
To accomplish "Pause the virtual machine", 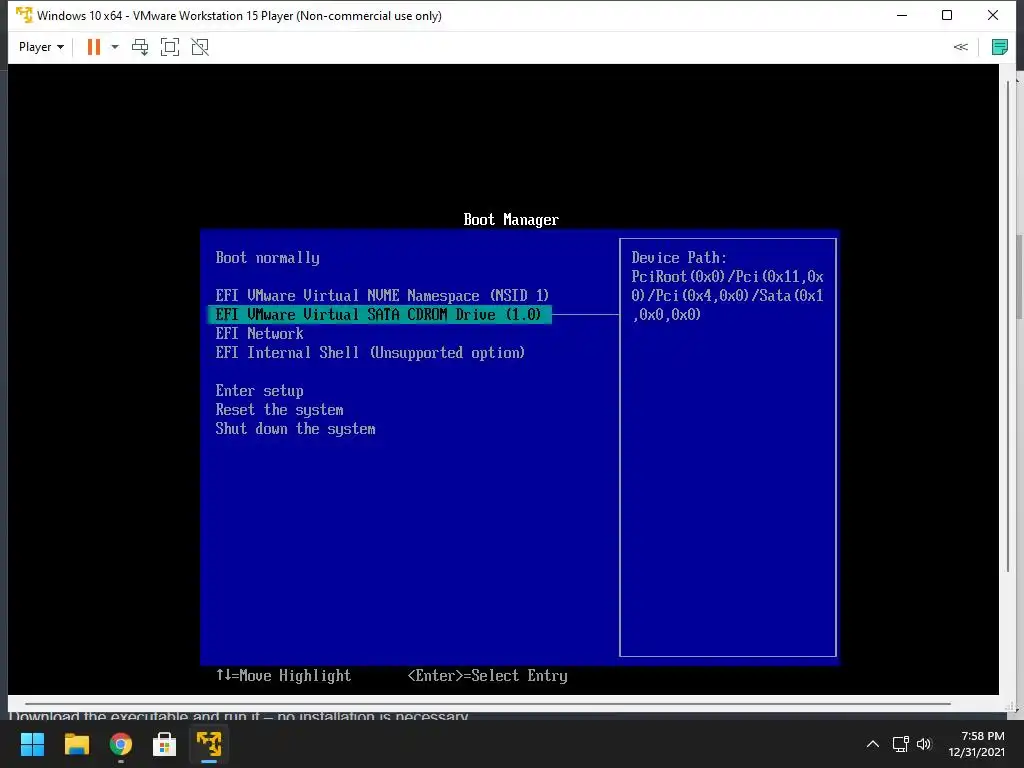I will [94, 47].
